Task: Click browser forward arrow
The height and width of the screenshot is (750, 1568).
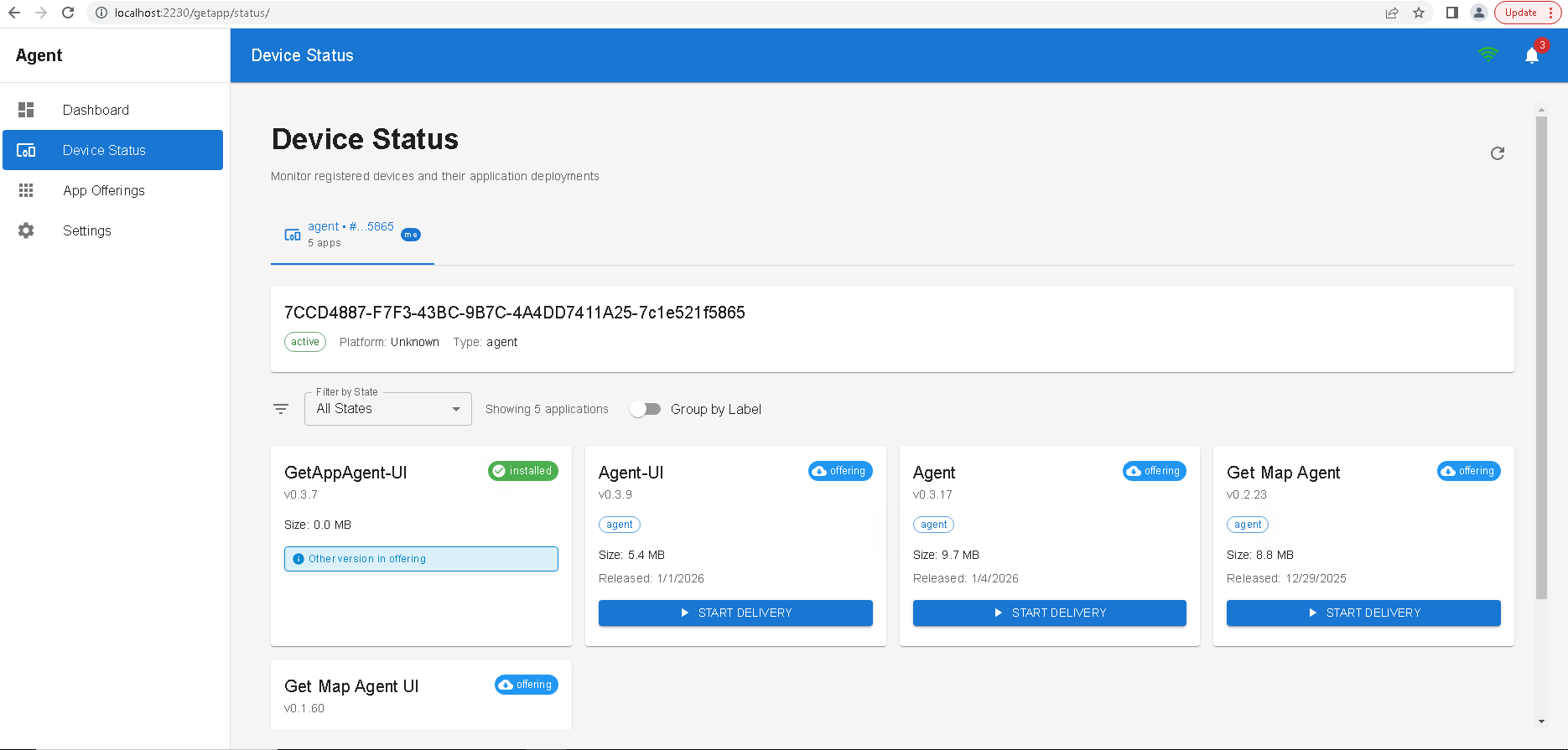Action: click(x=41, y=13)
